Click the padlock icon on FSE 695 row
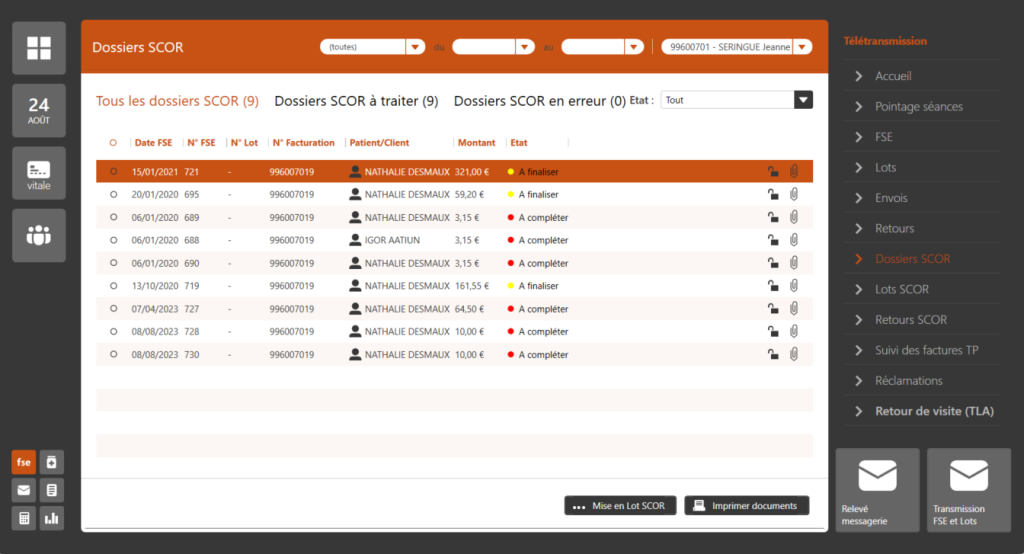Screen dimensions: 1024x554 [x=772, y=194]
